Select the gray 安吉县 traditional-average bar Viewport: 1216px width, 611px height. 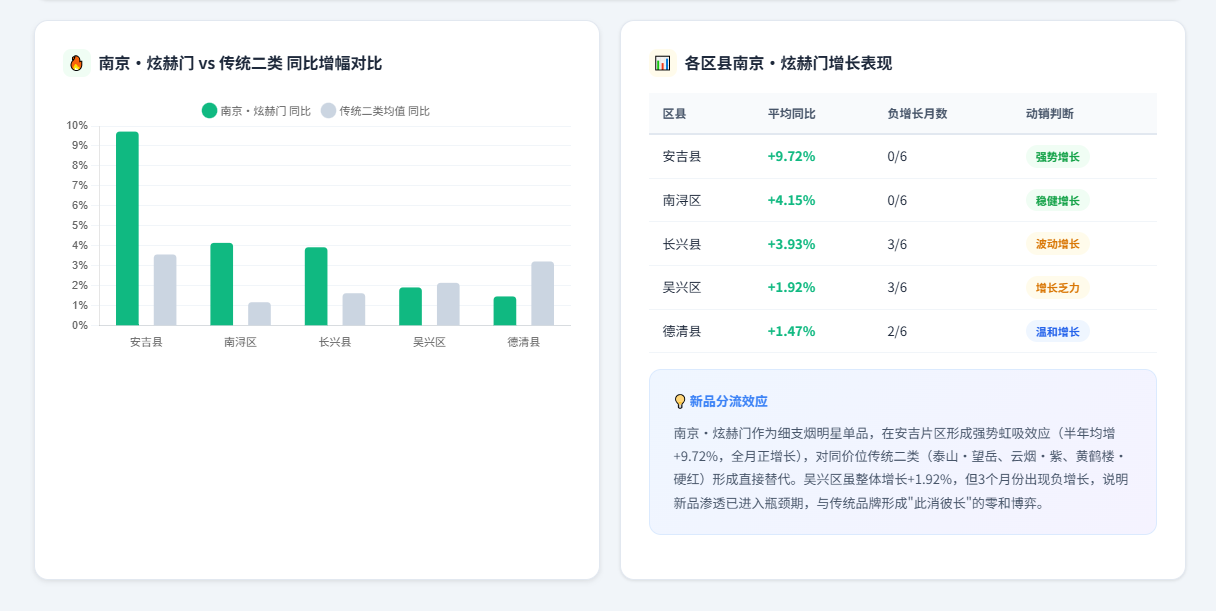(x=165, y=290)
